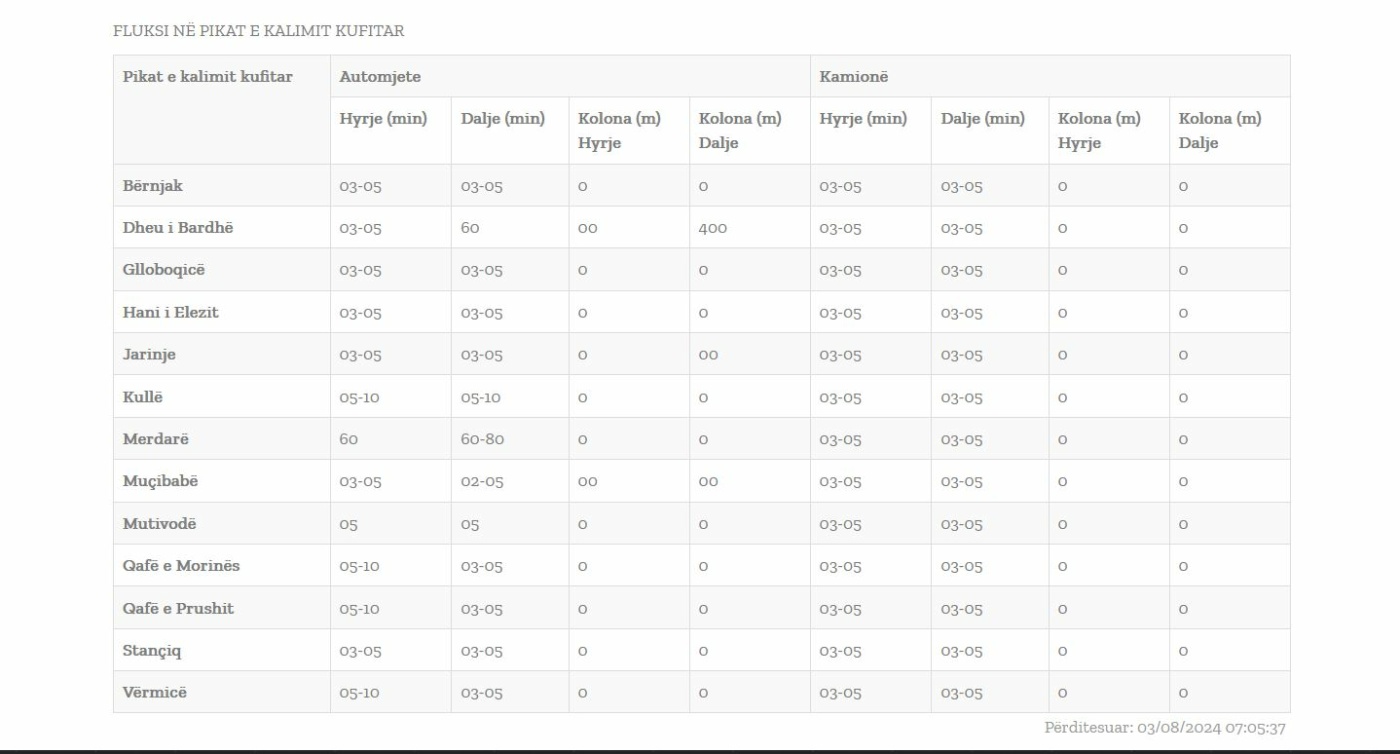This screenshot has height=754, width=1400.
Task: Select the Mutivodë border crossing name
Action: (x=161, y=524)
